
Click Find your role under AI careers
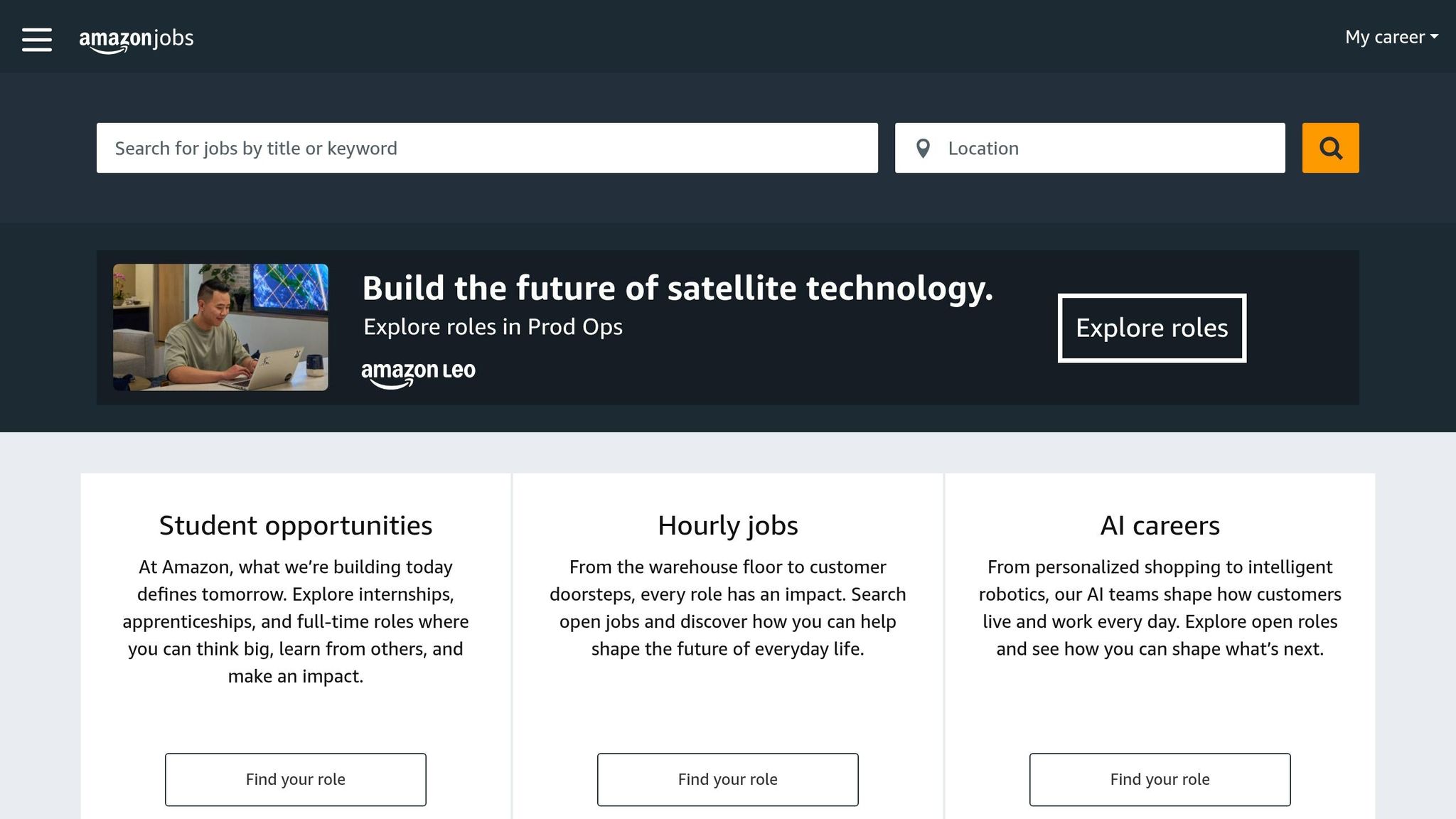click(x=1160, y=779)
